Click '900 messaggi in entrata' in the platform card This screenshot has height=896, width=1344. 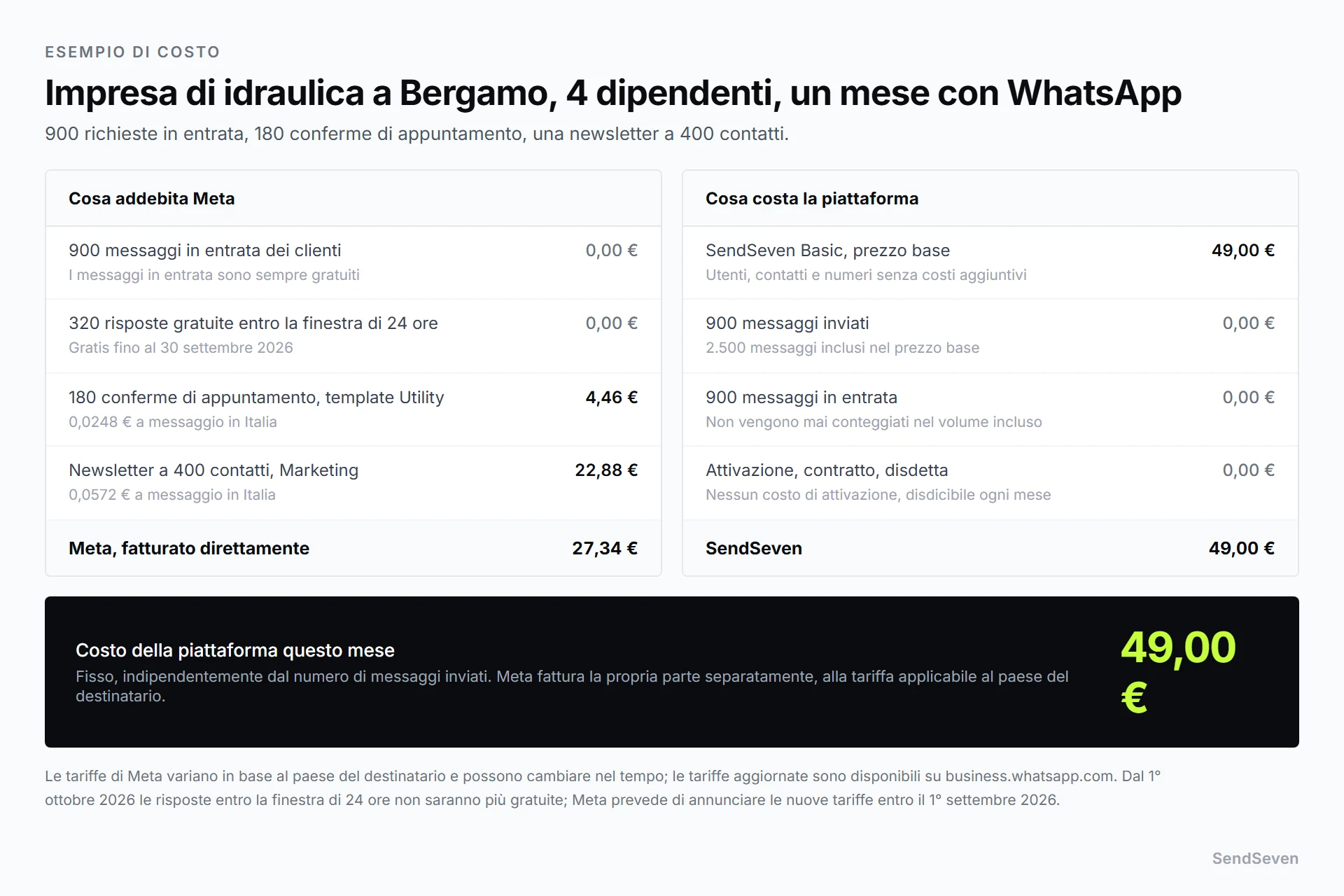801,398
